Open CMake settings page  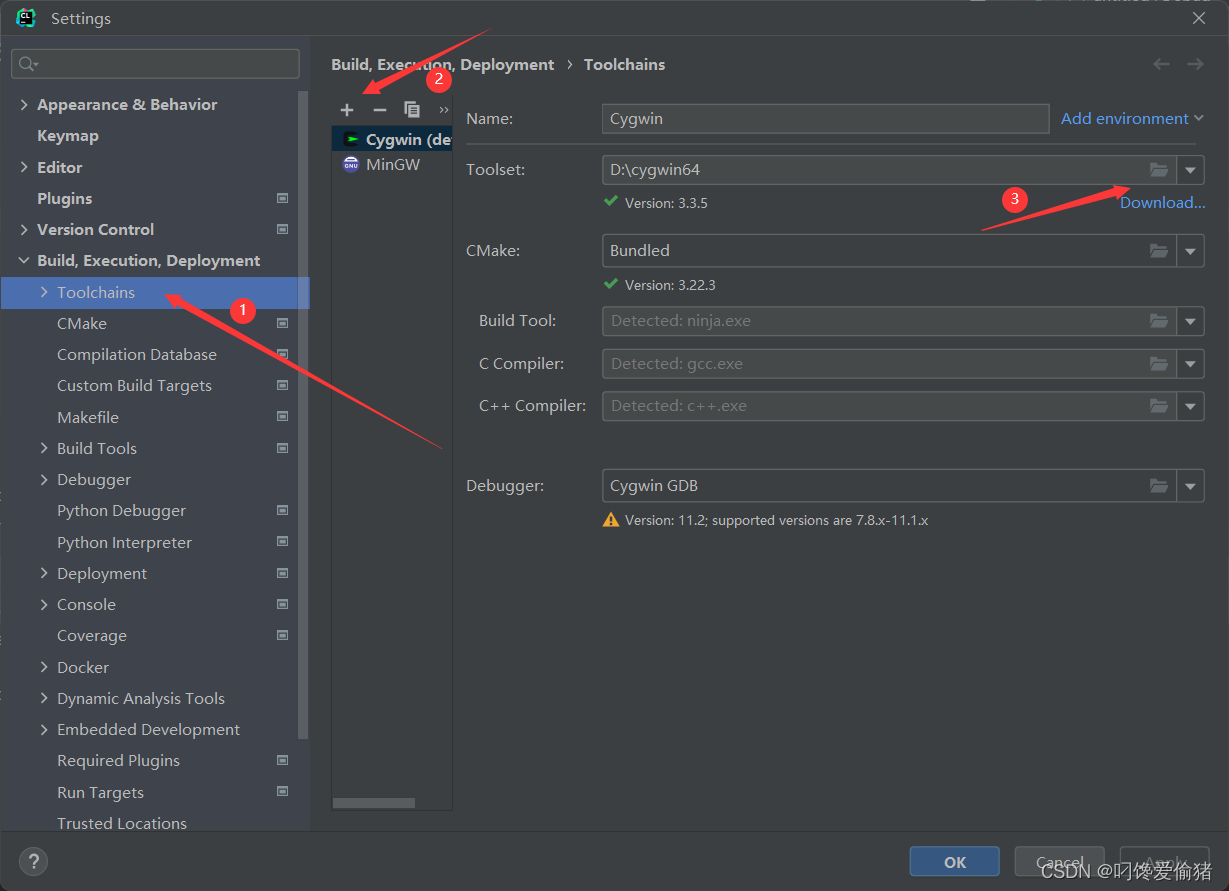[82, 323]
